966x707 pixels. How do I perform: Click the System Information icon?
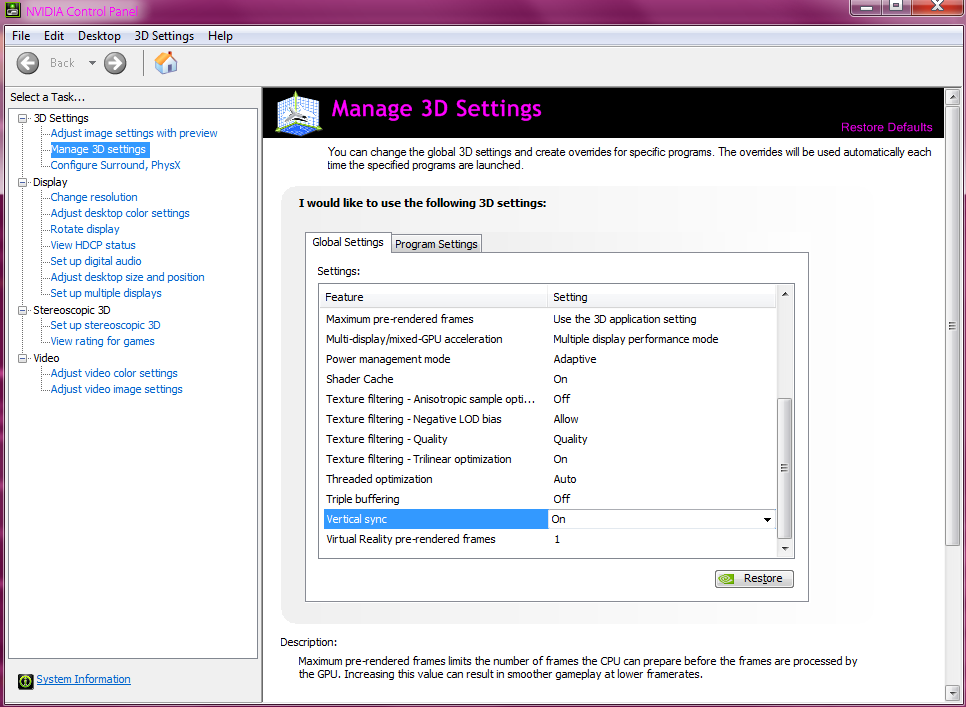click(x=25, y=680)
